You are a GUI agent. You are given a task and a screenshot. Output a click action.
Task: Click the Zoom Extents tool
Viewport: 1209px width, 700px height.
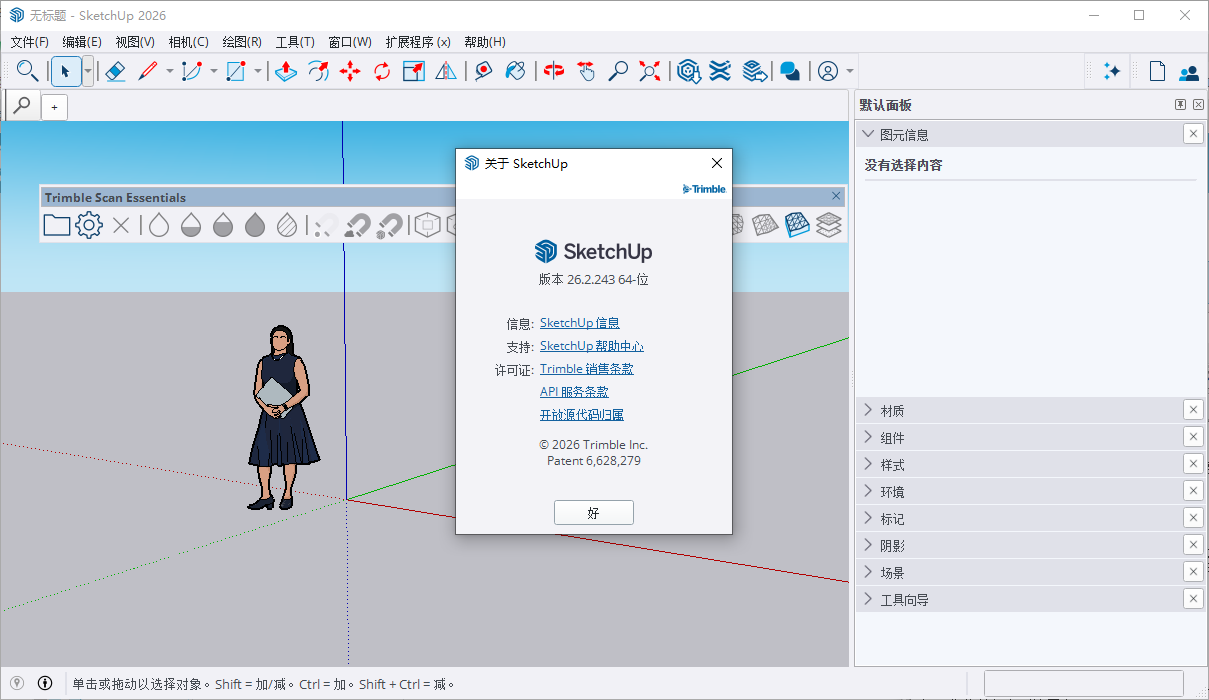[650, 71]
